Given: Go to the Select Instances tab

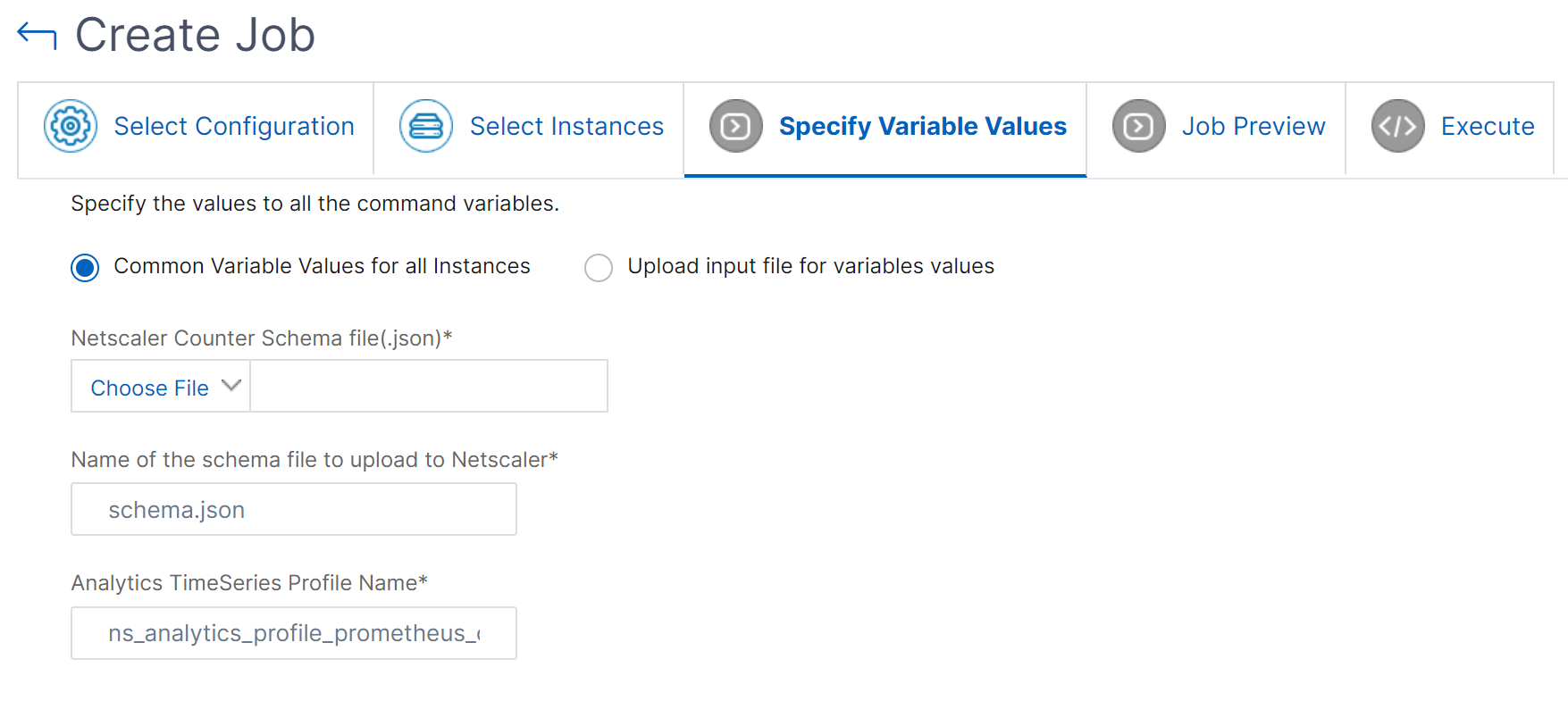Looking at the screenshot, I should (529, 129).
